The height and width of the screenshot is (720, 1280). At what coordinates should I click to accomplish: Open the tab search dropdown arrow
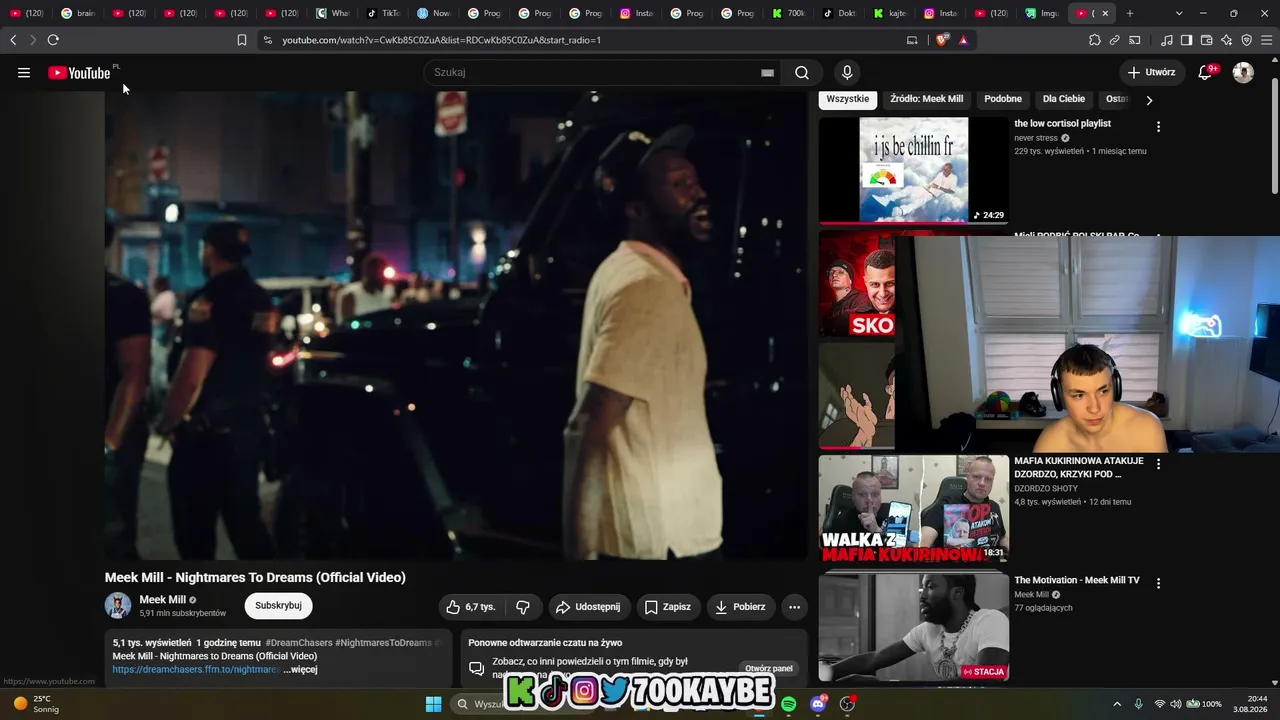(x=1179, y=13)
